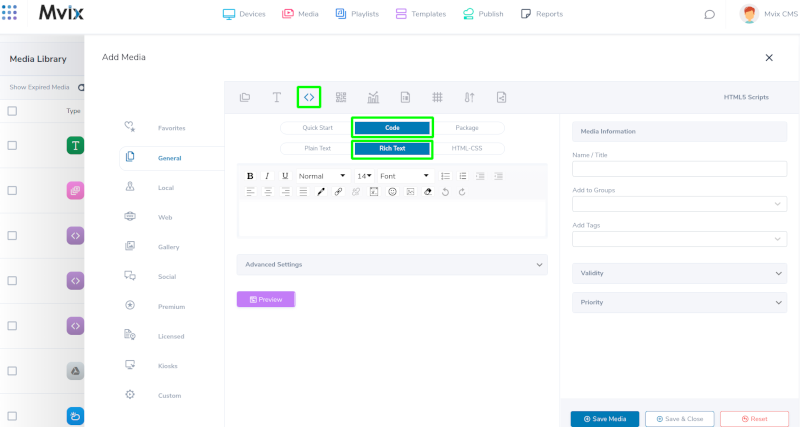
Task: Open the font size 14 dropdown
Action: [x=364, y=176]
